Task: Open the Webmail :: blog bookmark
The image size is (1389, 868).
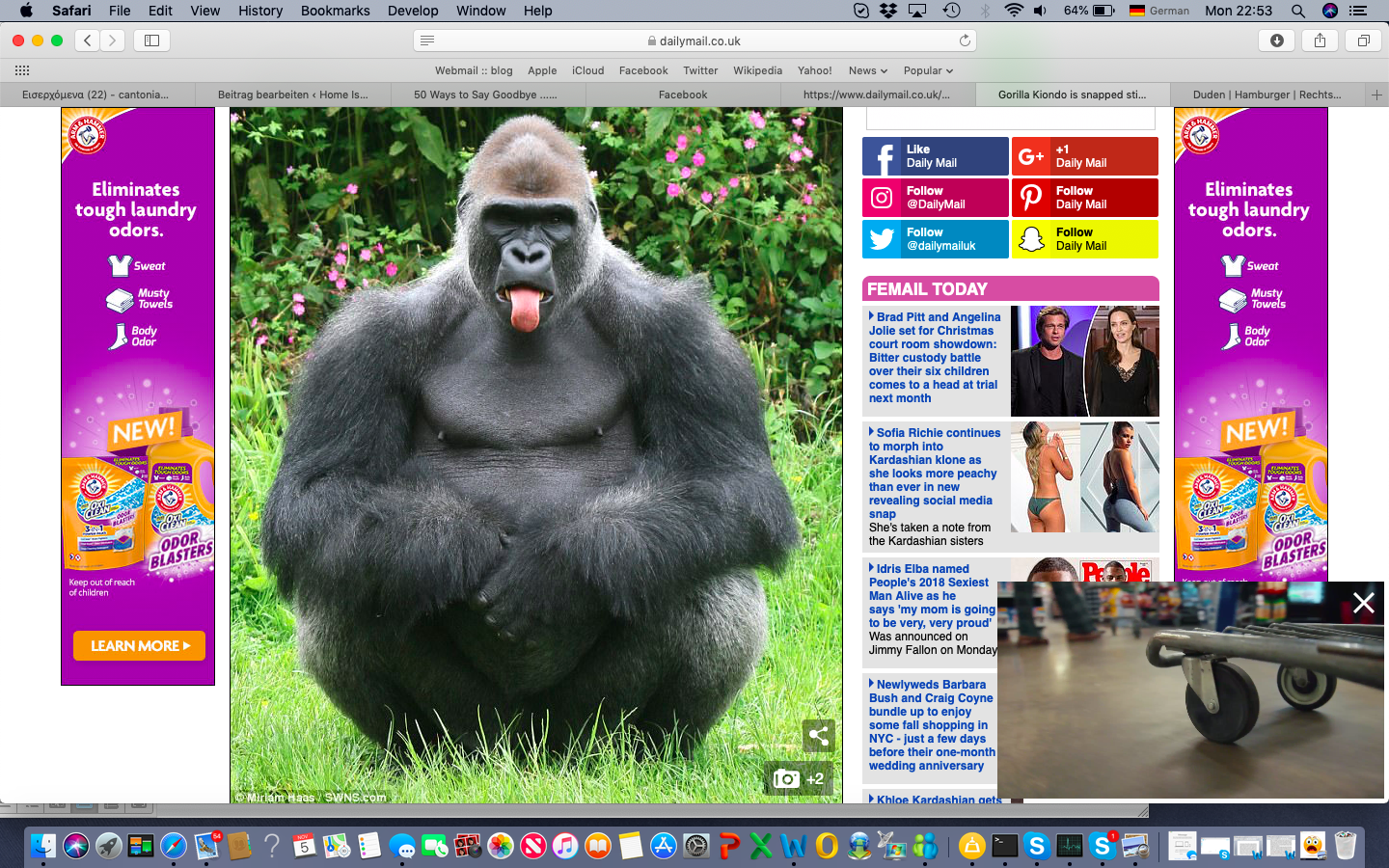Action: click(474, 70)
